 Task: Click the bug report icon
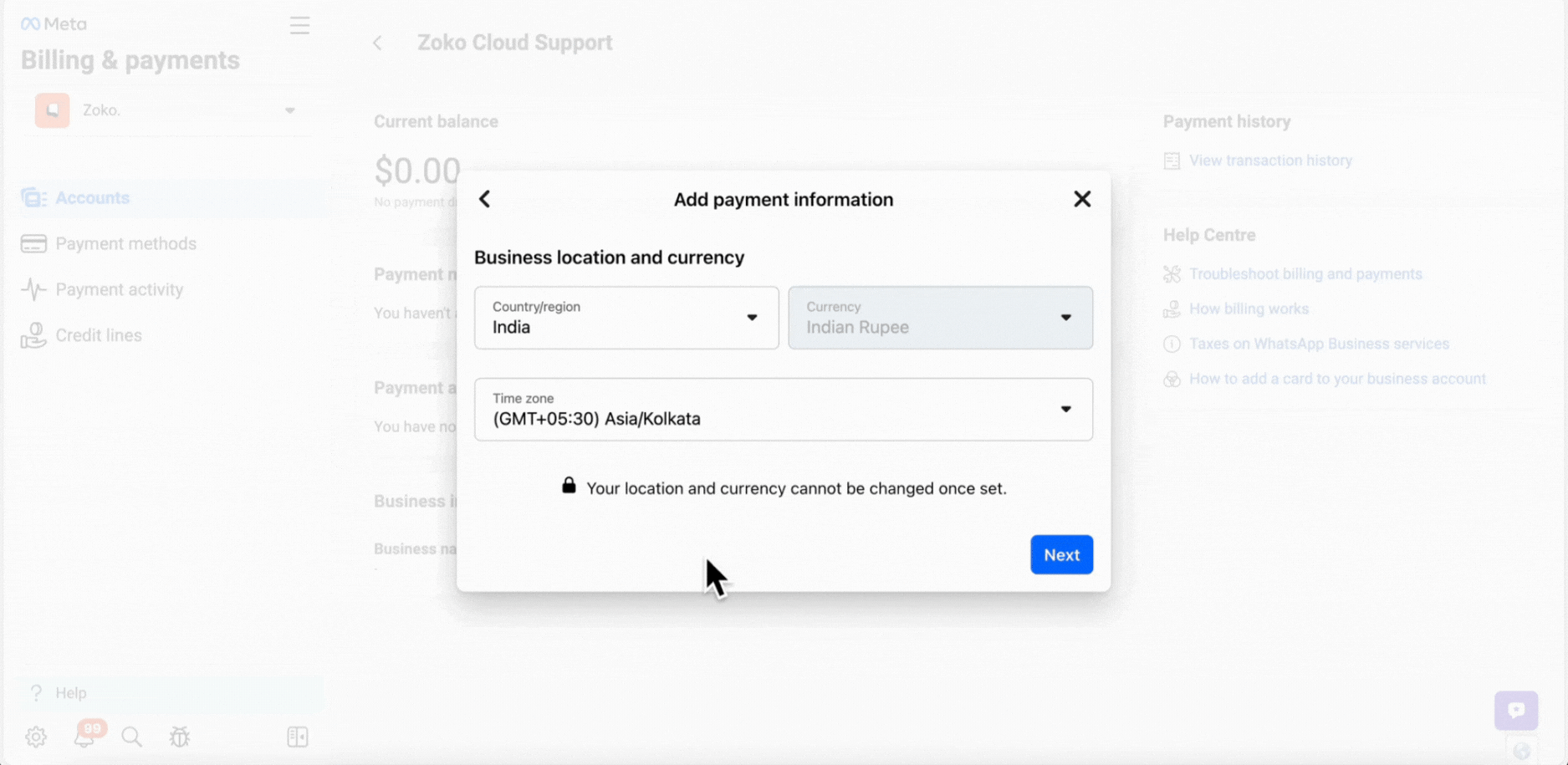(180, 737)
